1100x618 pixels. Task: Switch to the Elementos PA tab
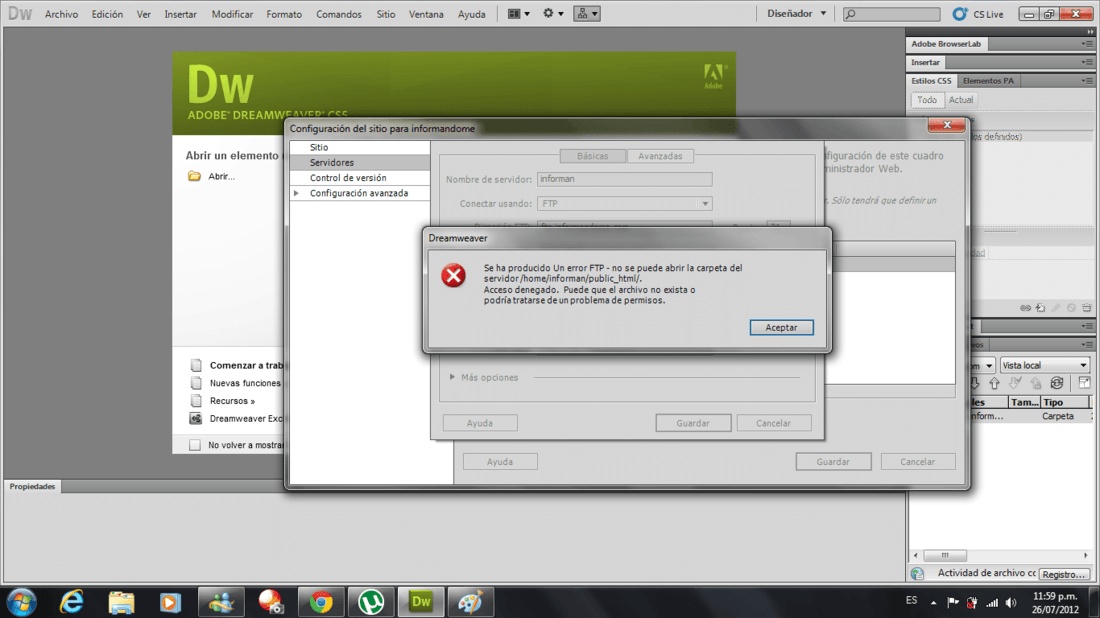point(988,81)
